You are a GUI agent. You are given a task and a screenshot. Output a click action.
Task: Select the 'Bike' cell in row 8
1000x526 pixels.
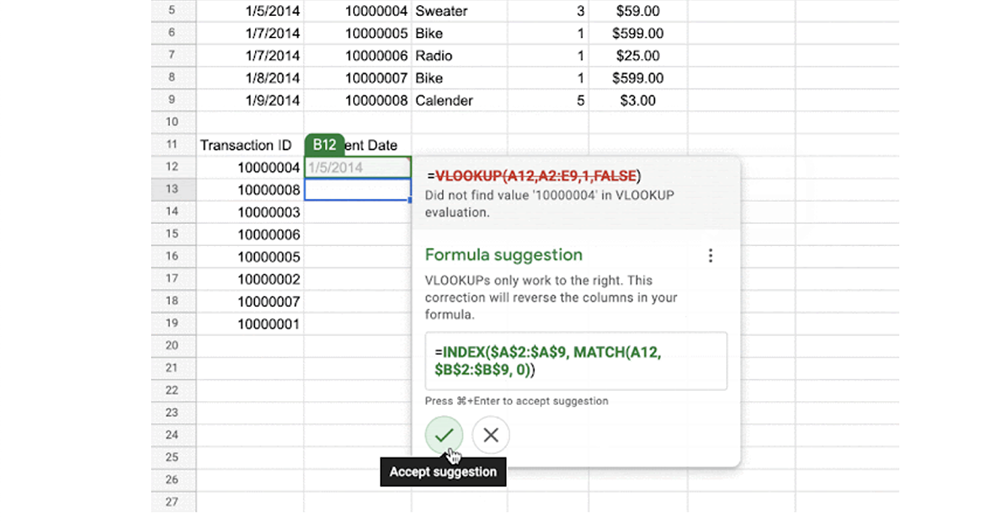459,78
